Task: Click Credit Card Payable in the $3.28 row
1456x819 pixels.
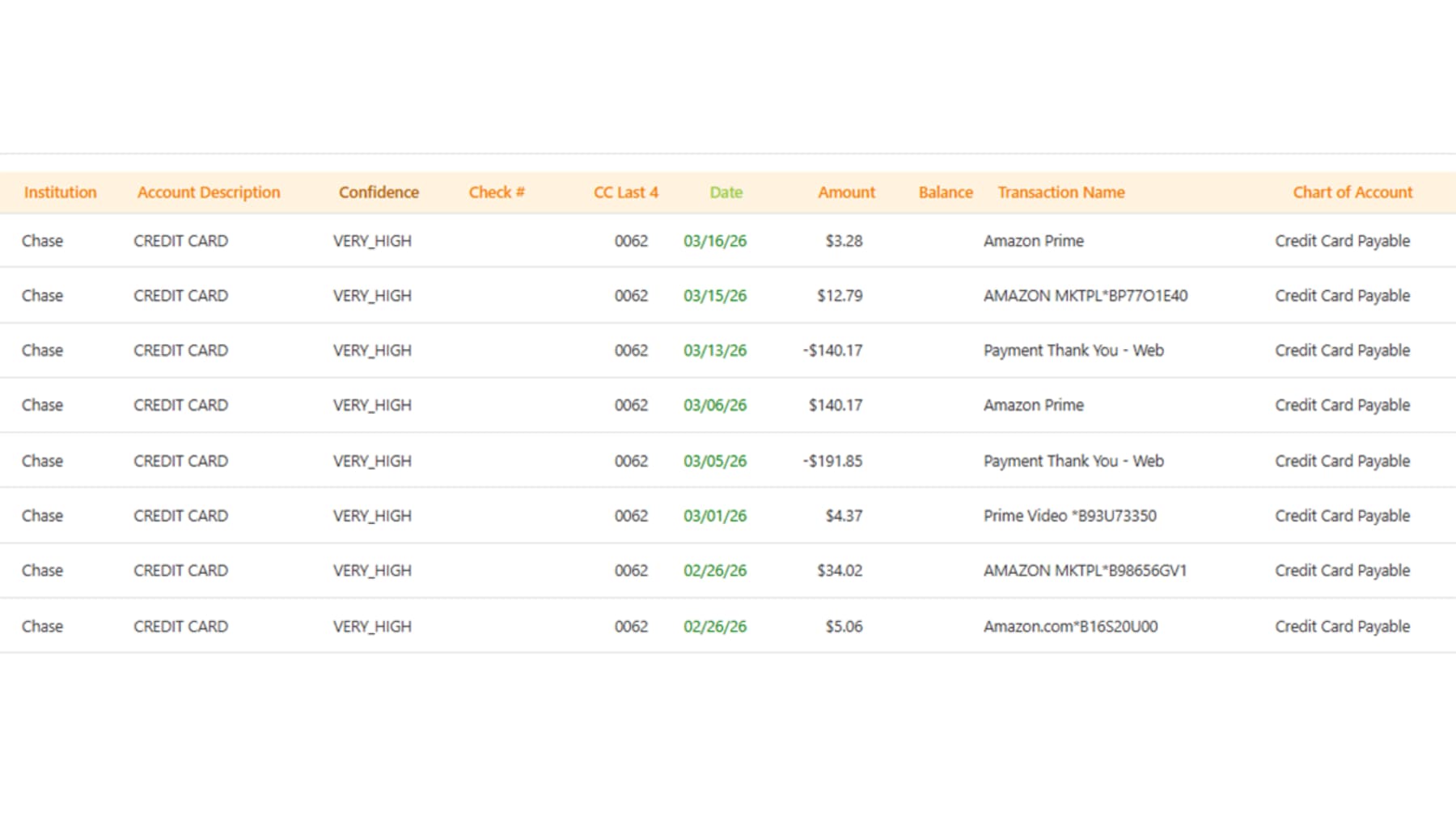Action: tap(1343, 241)
